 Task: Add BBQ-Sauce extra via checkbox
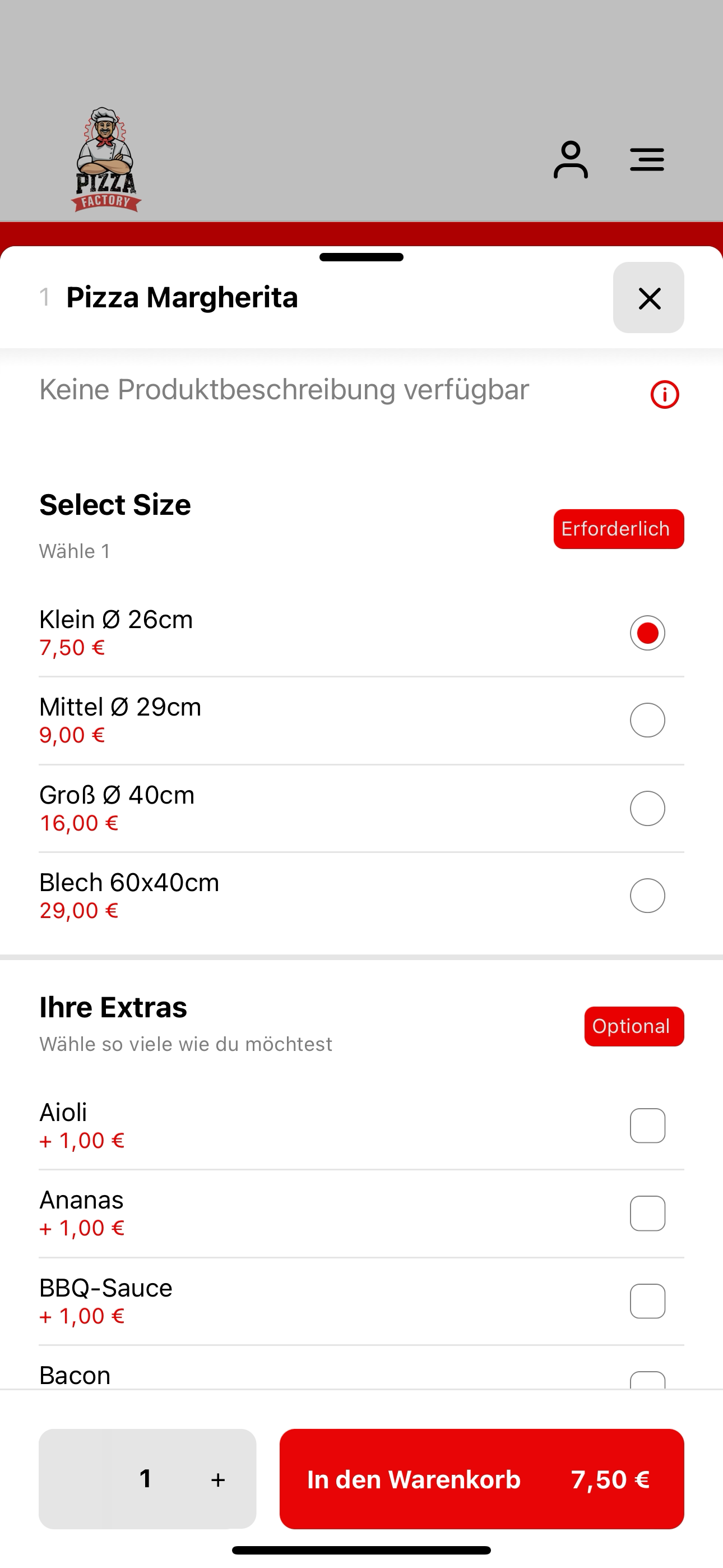647,1301
